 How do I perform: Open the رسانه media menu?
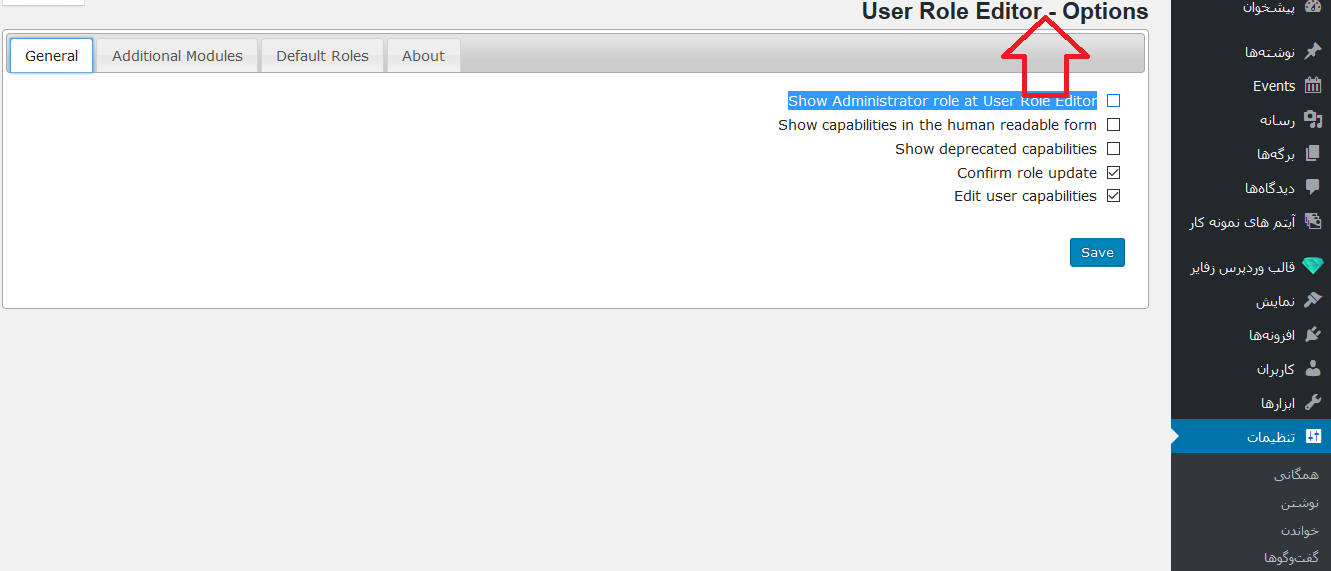point(1251,120)
